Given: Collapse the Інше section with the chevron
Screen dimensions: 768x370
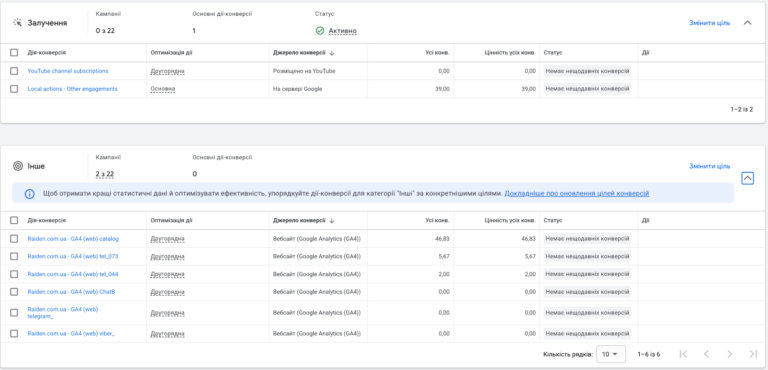Looking at the screenshot, I should (748, 178).
